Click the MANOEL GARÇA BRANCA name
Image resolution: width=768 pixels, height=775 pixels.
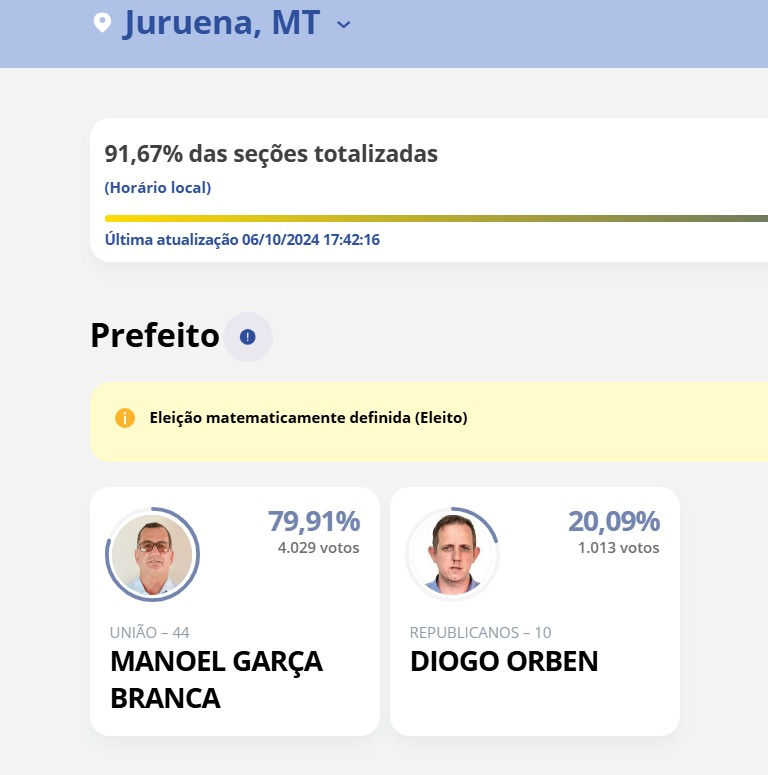pos(216,679)
